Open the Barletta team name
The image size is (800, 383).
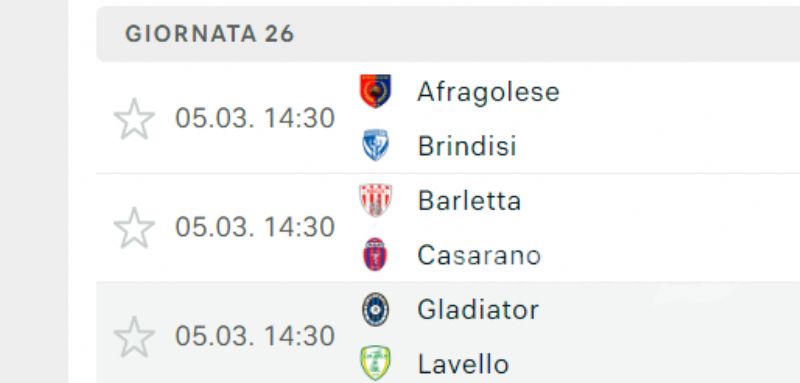pos(469,201)
